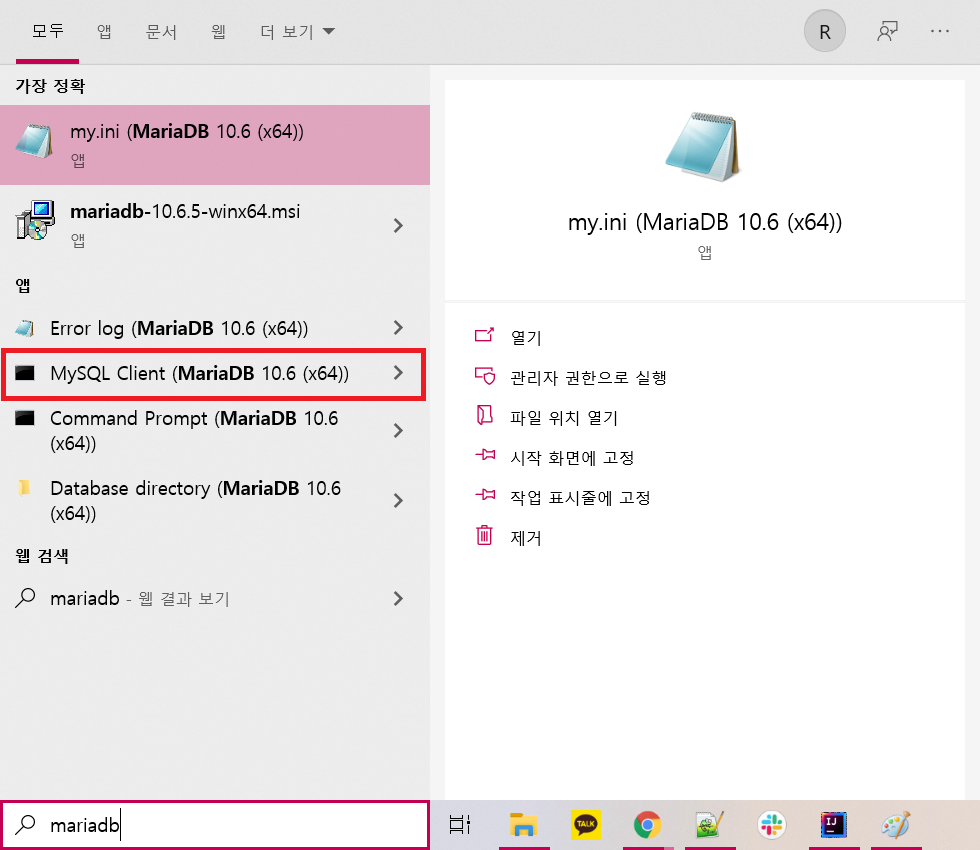The image size is (980, 850).
Task: Open Notepad++ from the taskbar
Action: coord(709,825)
